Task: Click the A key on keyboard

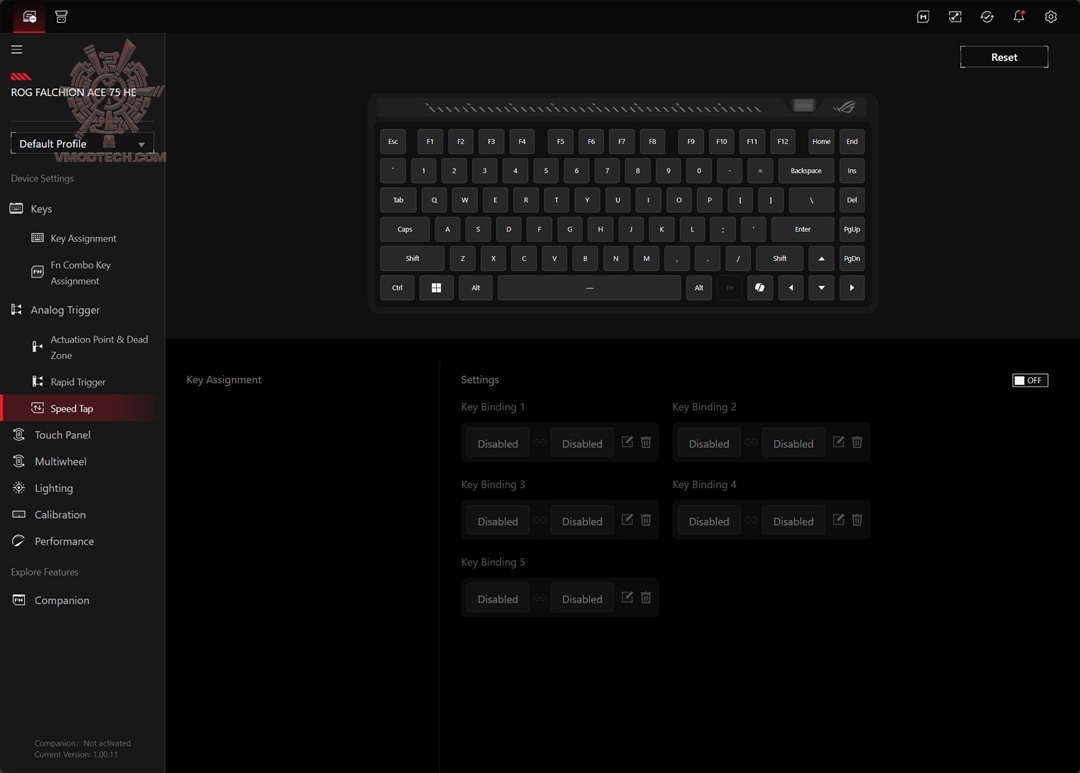Action: (x=448, y=229)
